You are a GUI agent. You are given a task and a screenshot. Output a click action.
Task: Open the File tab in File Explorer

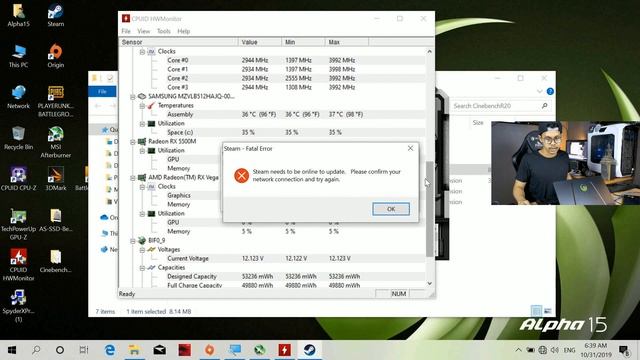pyautogui.click(x=102, y=91)
